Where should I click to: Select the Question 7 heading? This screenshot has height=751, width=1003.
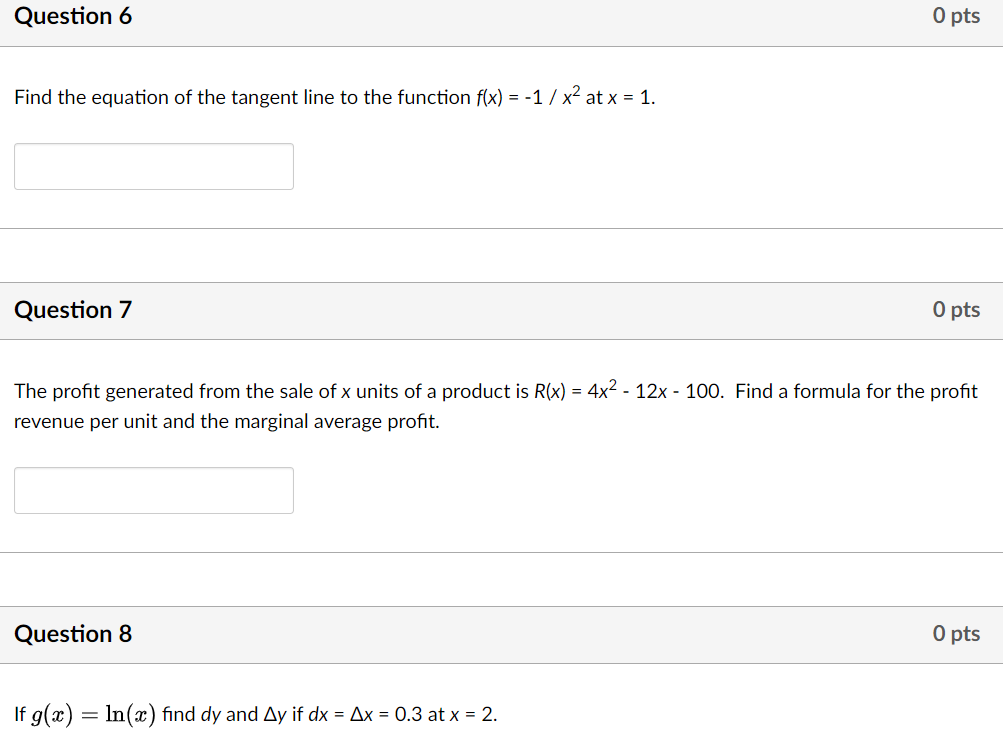coord(72,310)
